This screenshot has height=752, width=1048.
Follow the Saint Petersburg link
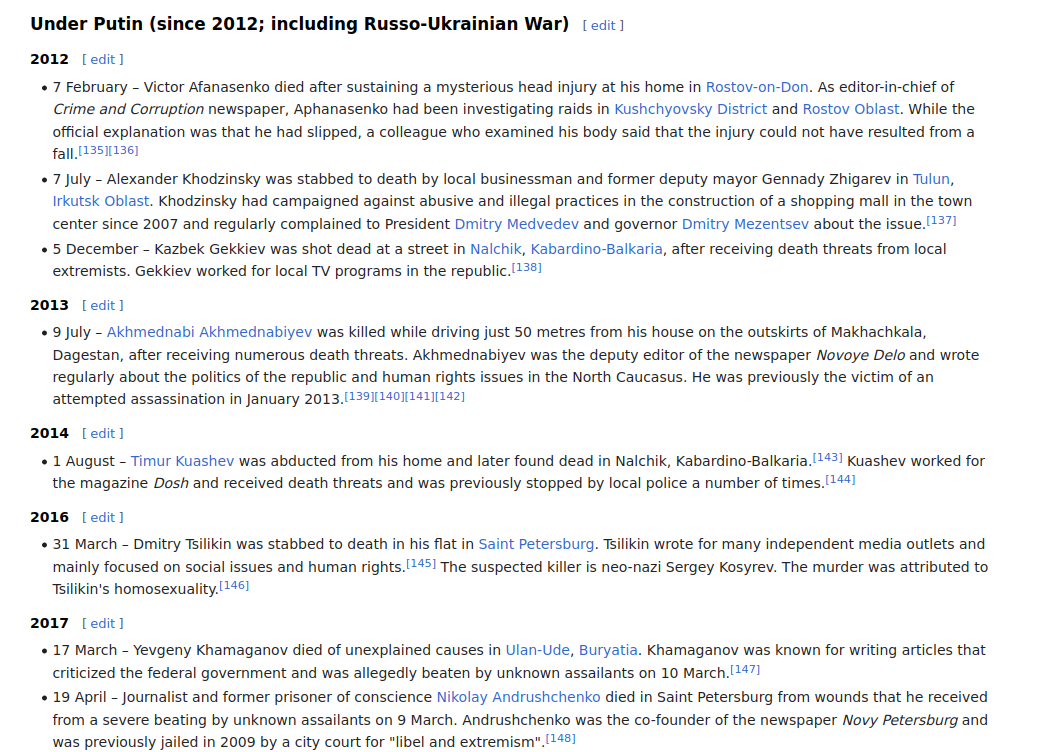click(536, 544)
